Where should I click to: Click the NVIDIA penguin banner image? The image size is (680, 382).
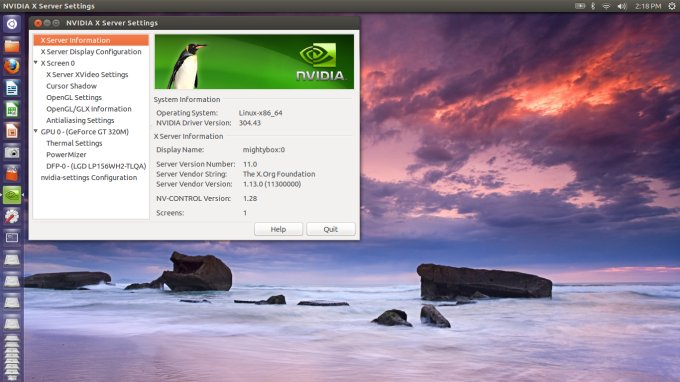pyautogui.click(x=254, y=62)
